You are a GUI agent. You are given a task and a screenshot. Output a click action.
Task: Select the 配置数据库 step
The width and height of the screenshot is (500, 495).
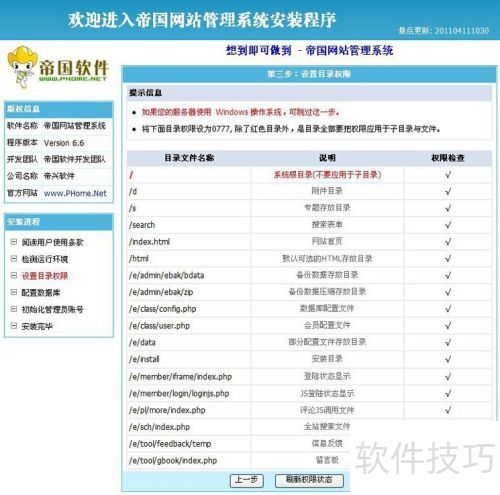coord(41,293)
